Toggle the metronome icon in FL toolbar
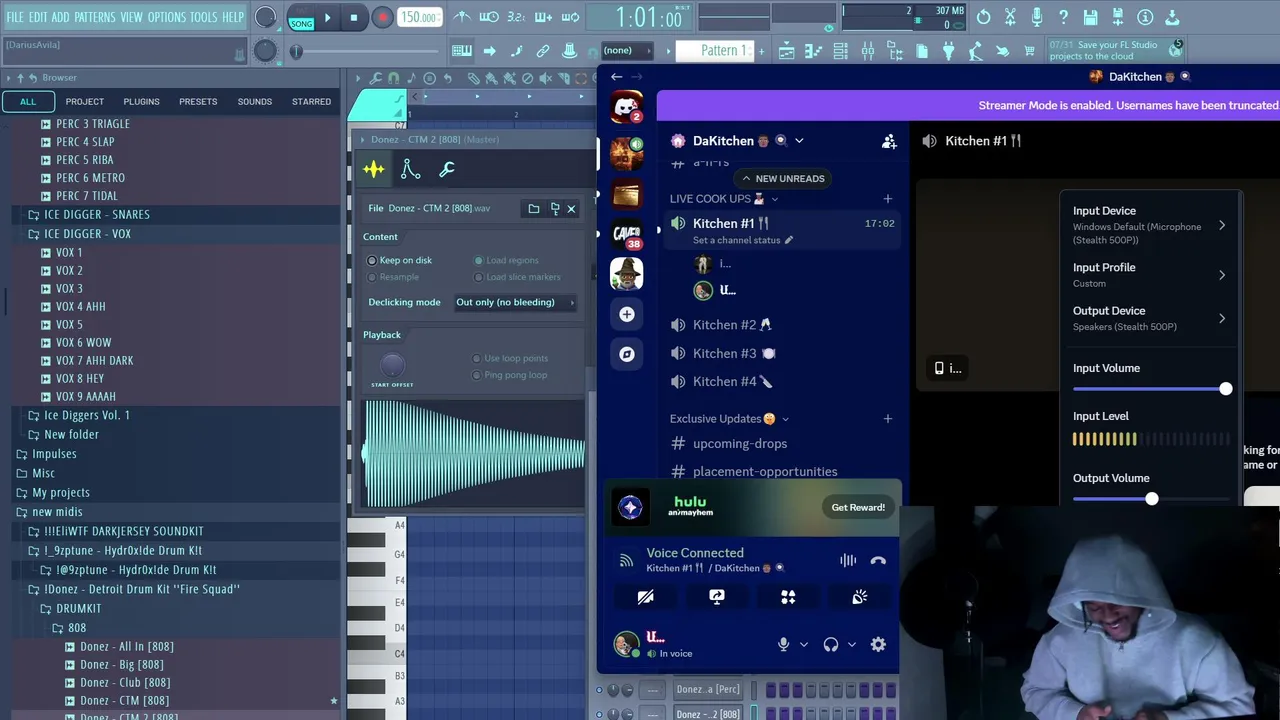 pos(462,17)
